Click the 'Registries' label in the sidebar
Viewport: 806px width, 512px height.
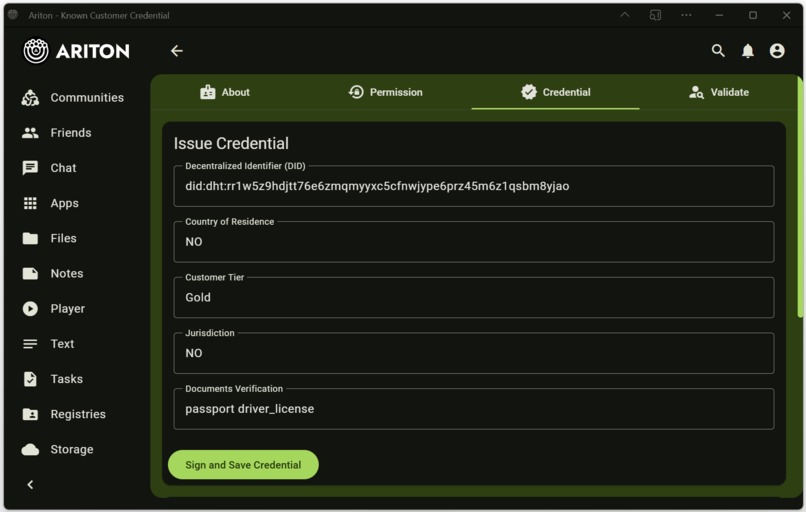coord(78,414)
